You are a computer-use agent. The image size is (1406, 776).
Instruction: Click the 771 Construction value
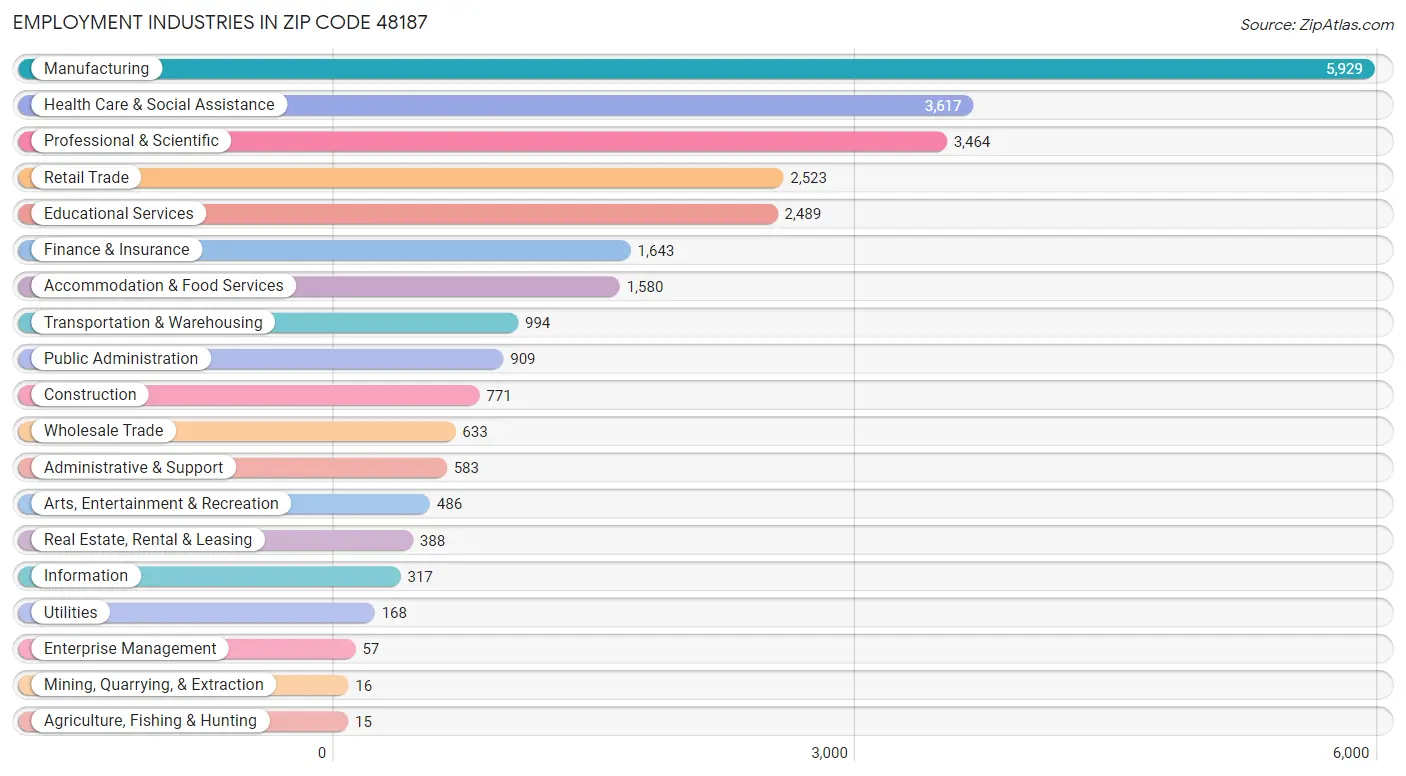499,396
